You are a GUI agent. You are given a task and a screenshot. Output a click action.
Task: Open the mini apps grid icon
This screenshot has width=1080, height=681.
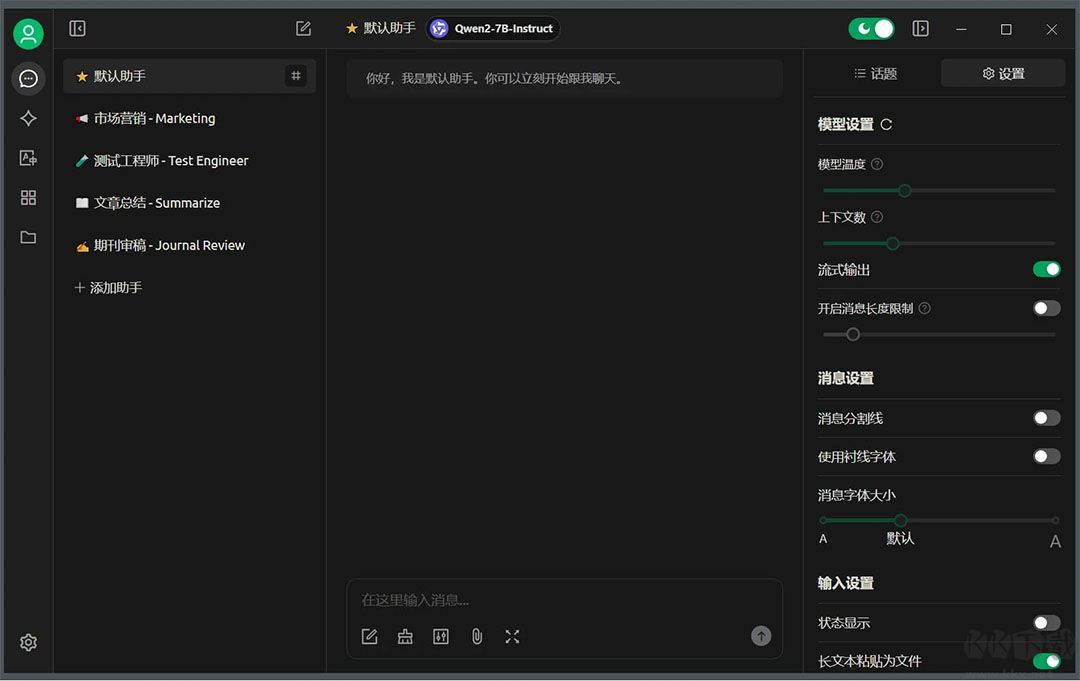click(x=28, y=198)
